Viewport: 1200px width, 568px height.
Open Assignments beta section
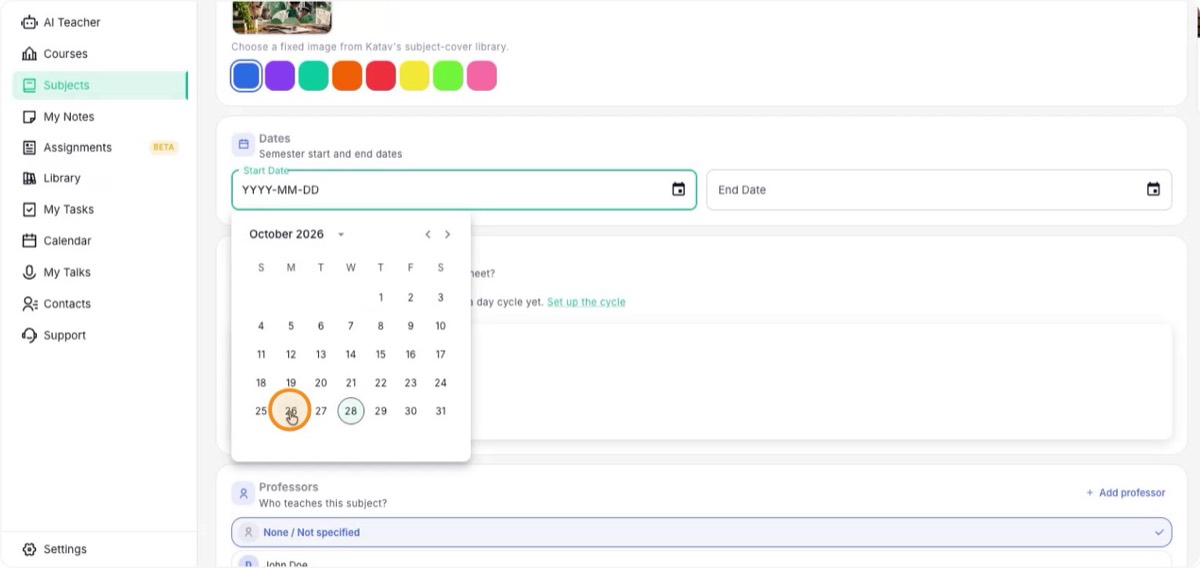[100, 147]
